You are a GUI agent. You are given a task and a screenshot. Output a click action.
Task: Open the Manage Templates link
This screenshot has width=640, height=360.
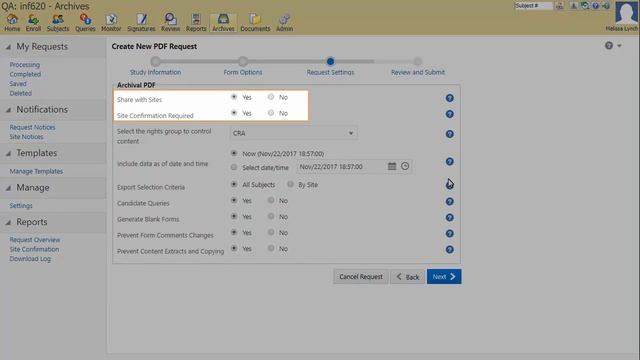[36, 171]
